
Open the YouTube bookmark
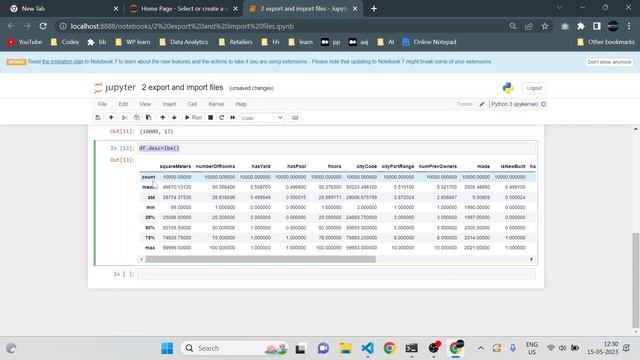point(24,42)
